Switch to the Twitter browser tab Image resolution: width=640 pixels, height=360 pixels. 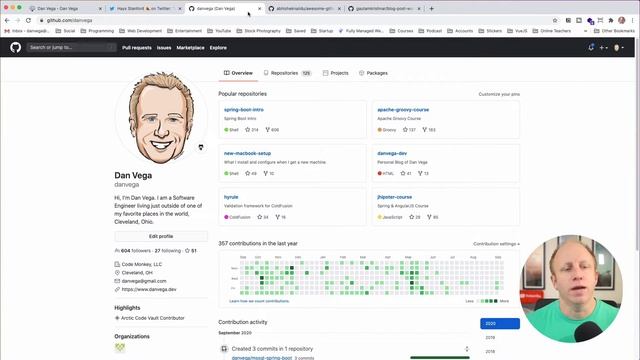tap(145, 8)
